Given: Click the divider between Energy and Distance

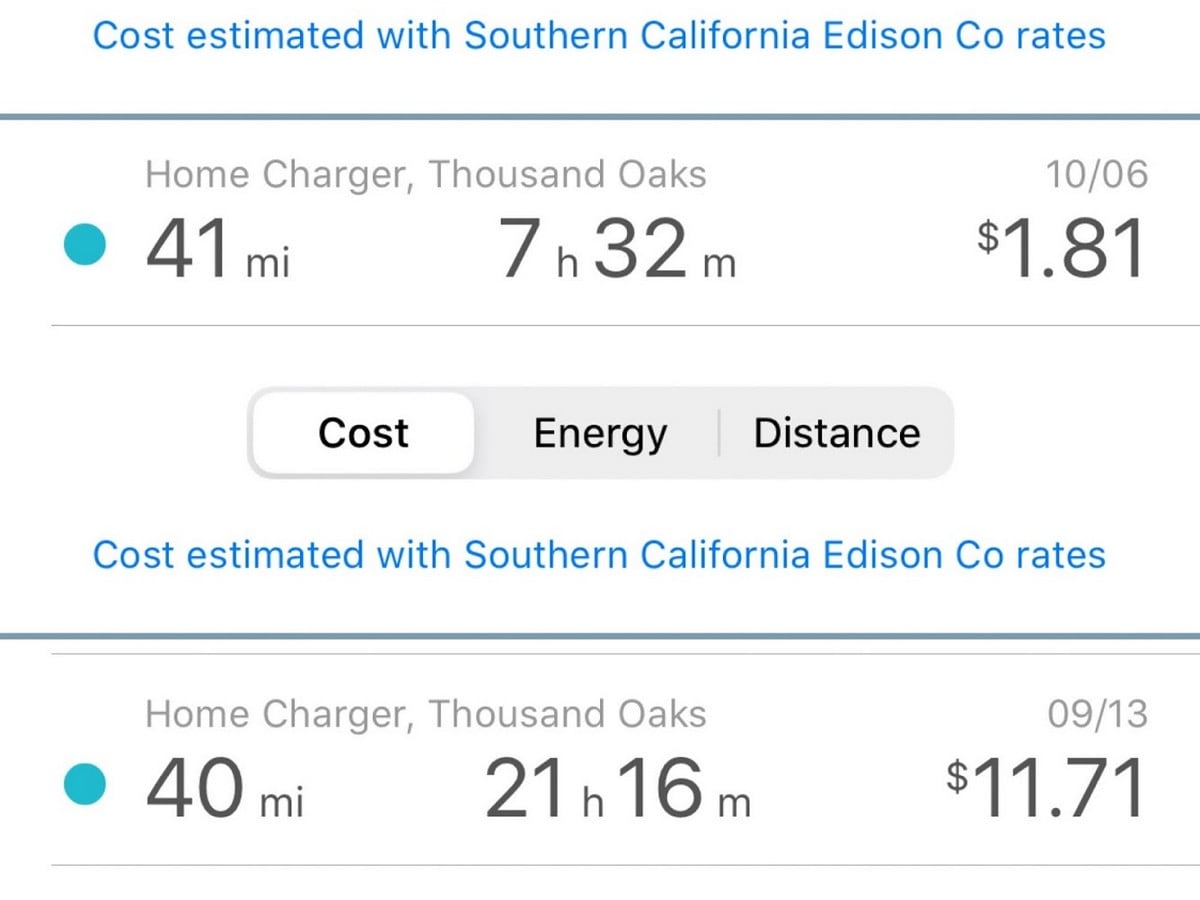Looking at the screenshot, I should click(719, 433).
